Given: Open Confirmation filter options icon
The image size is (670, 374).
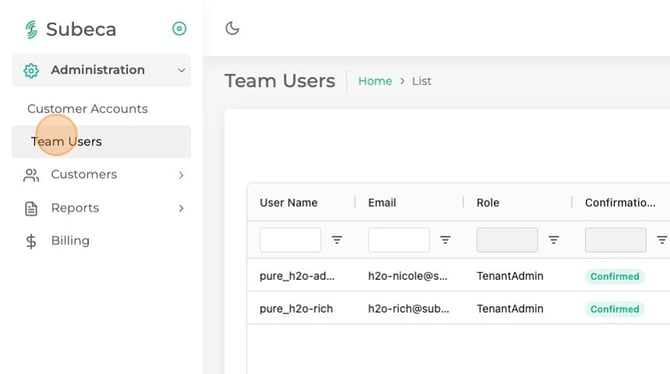Looking at the screenshot, I should coord(662,240).
